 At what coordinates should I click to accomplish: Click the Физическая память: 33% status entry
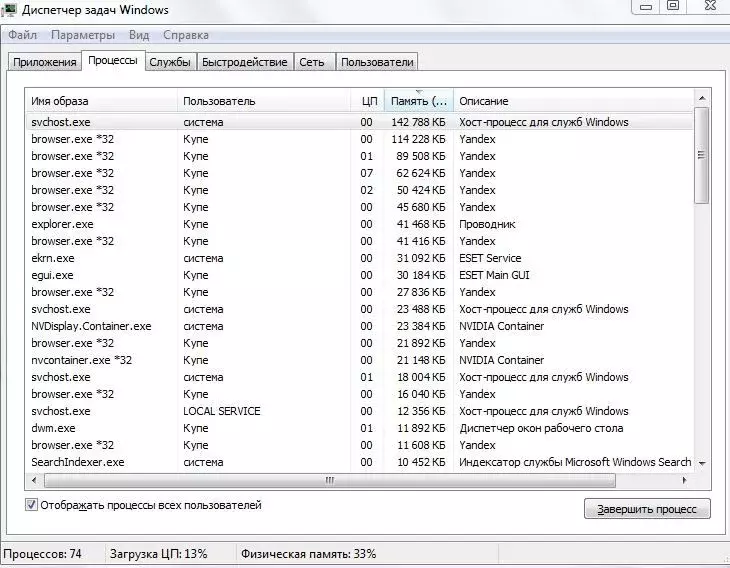click(308, 554)
